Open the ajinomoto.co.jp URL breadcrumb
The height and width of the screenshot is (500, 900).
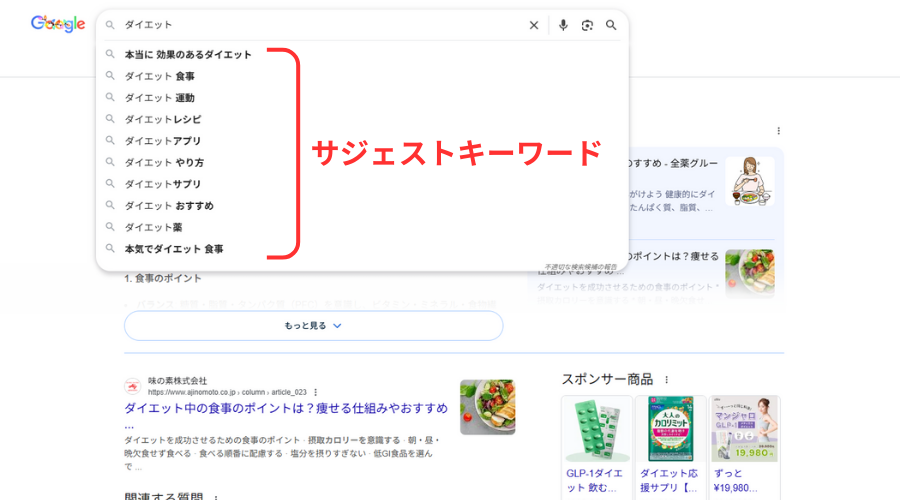click(x=227, y=393)
